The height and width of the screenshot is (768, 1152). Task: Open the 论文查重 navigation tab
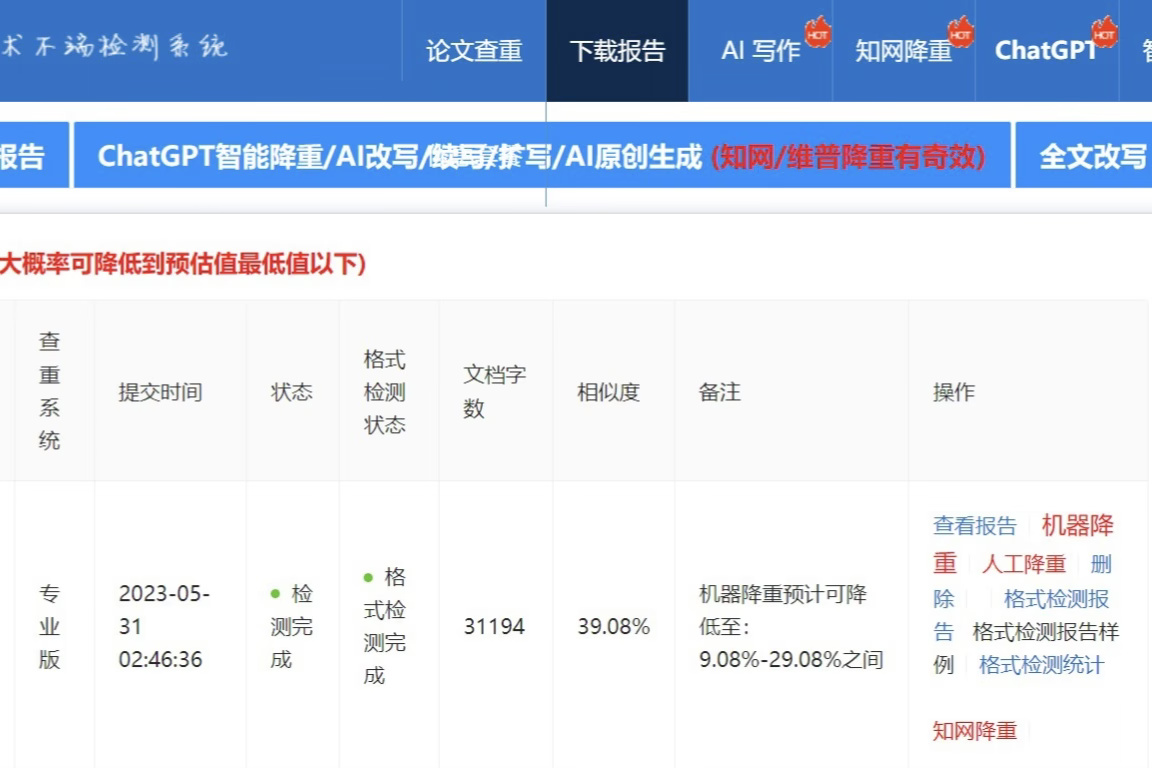[x=474, y=51]
